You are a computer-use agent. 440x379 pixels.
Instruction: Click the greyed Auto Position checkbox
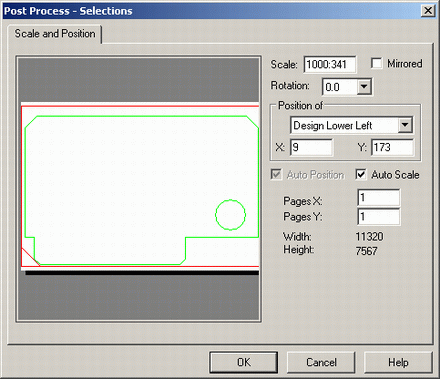276,174
